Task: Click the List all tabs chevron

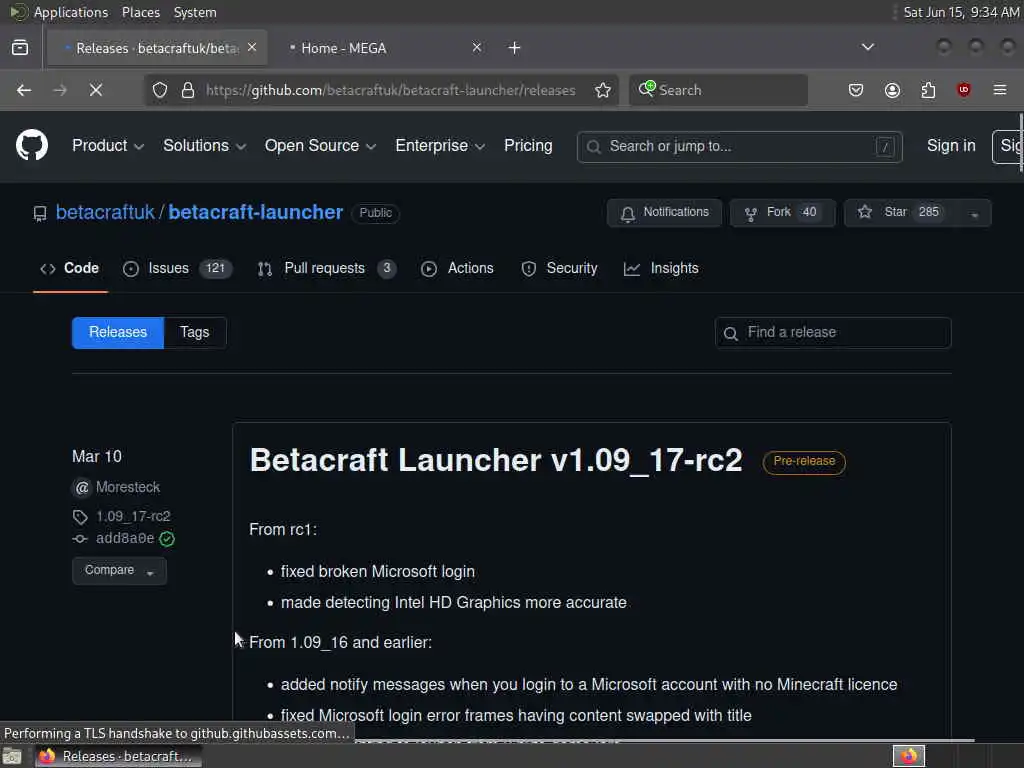Action: point(868,47)
